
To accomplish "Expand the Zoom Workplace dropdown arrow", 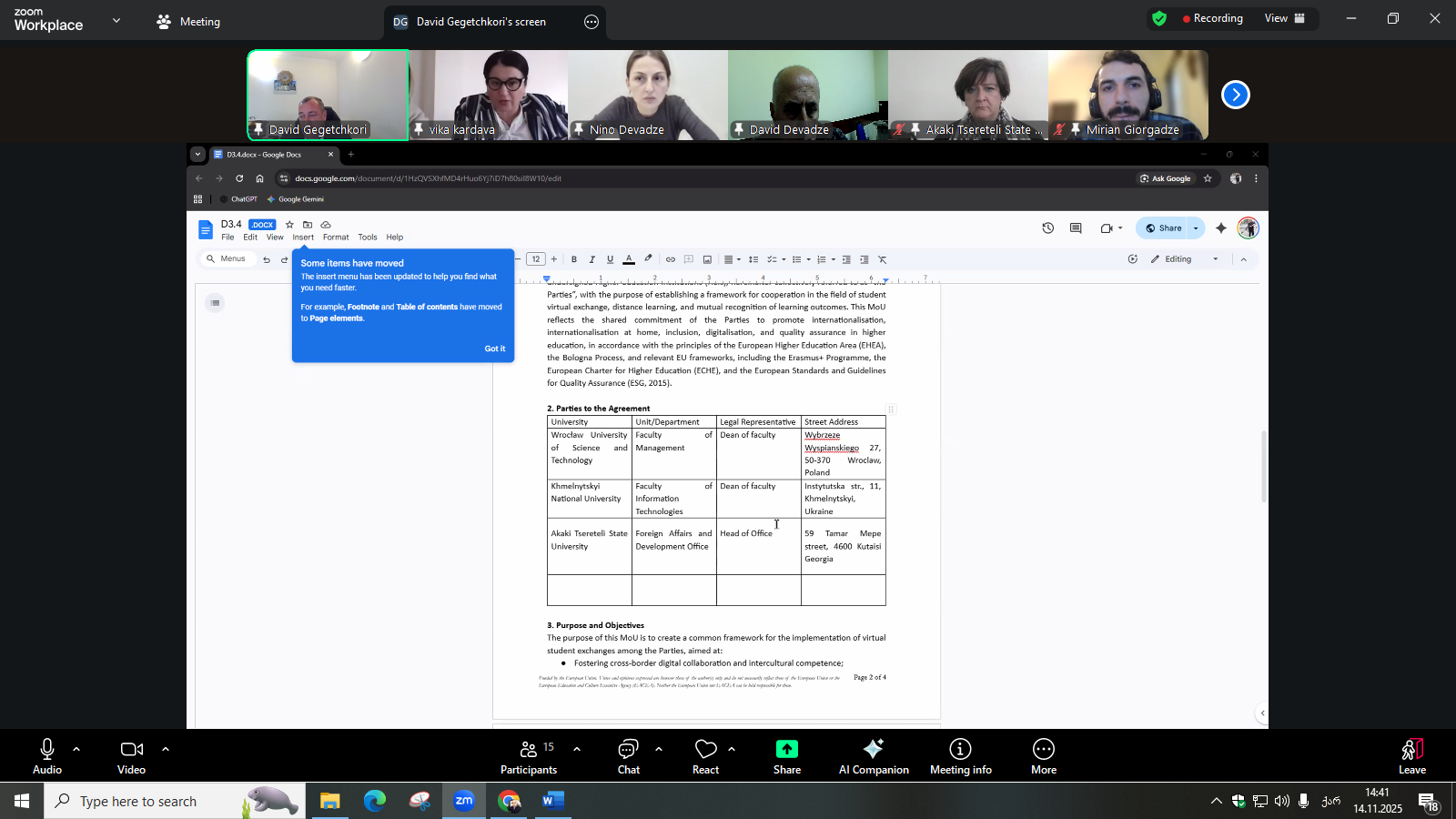I will point(116,20).
